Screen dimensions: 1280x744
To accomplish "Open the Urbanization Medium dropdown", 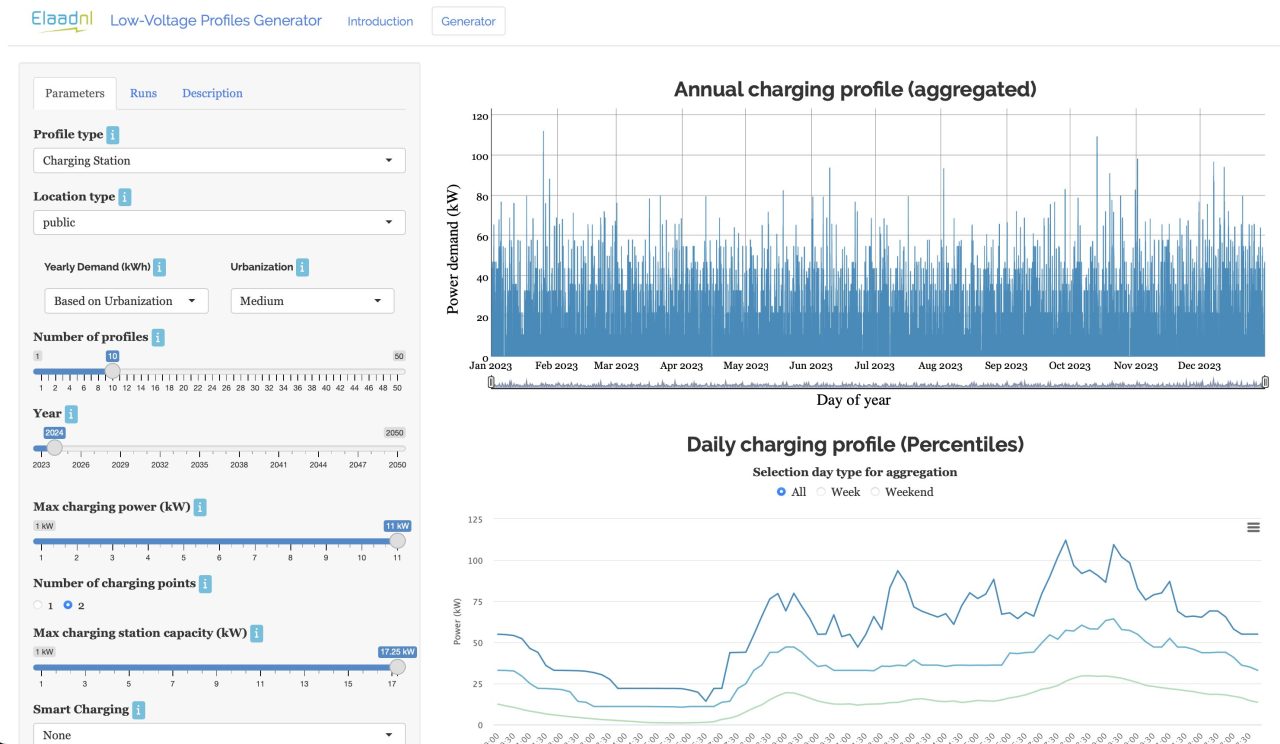I will 312,301.
